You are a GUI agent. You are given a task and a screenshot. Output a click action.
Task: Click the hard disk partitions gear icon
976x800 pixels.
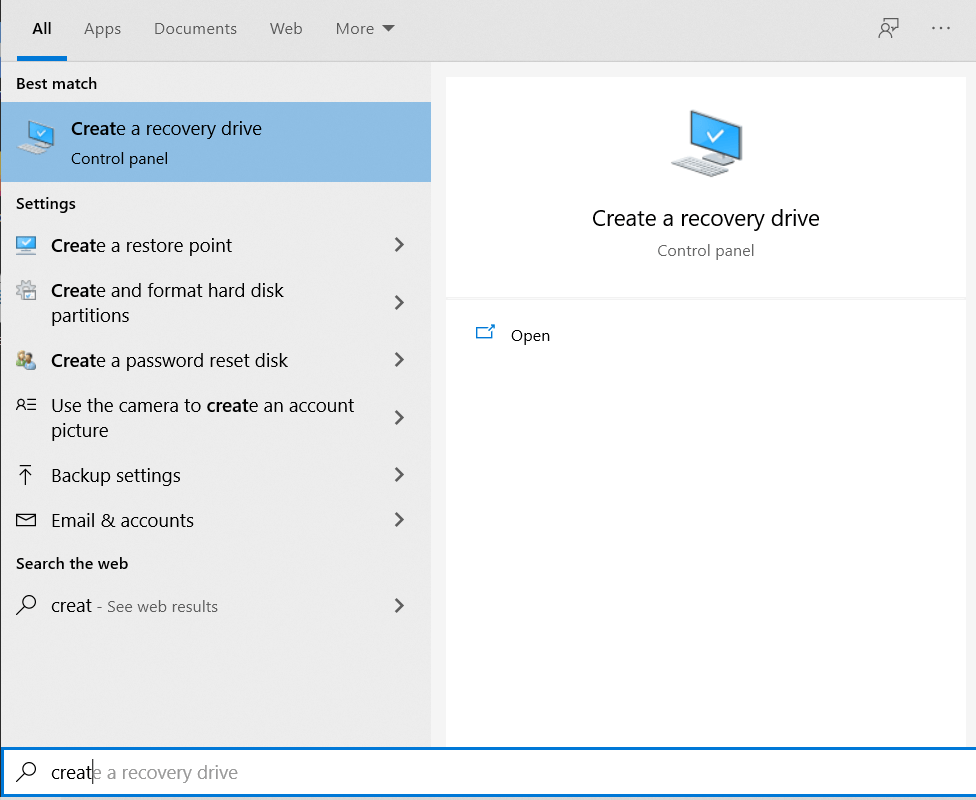(x=27, y=291)
